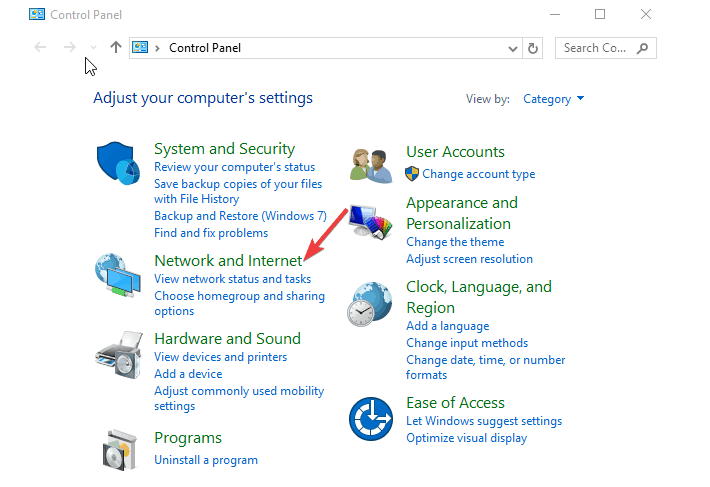Image resolution: width=710 pixels, height=487 pixels.
Task: Close the Control Panel window
Action: point(646,14)
